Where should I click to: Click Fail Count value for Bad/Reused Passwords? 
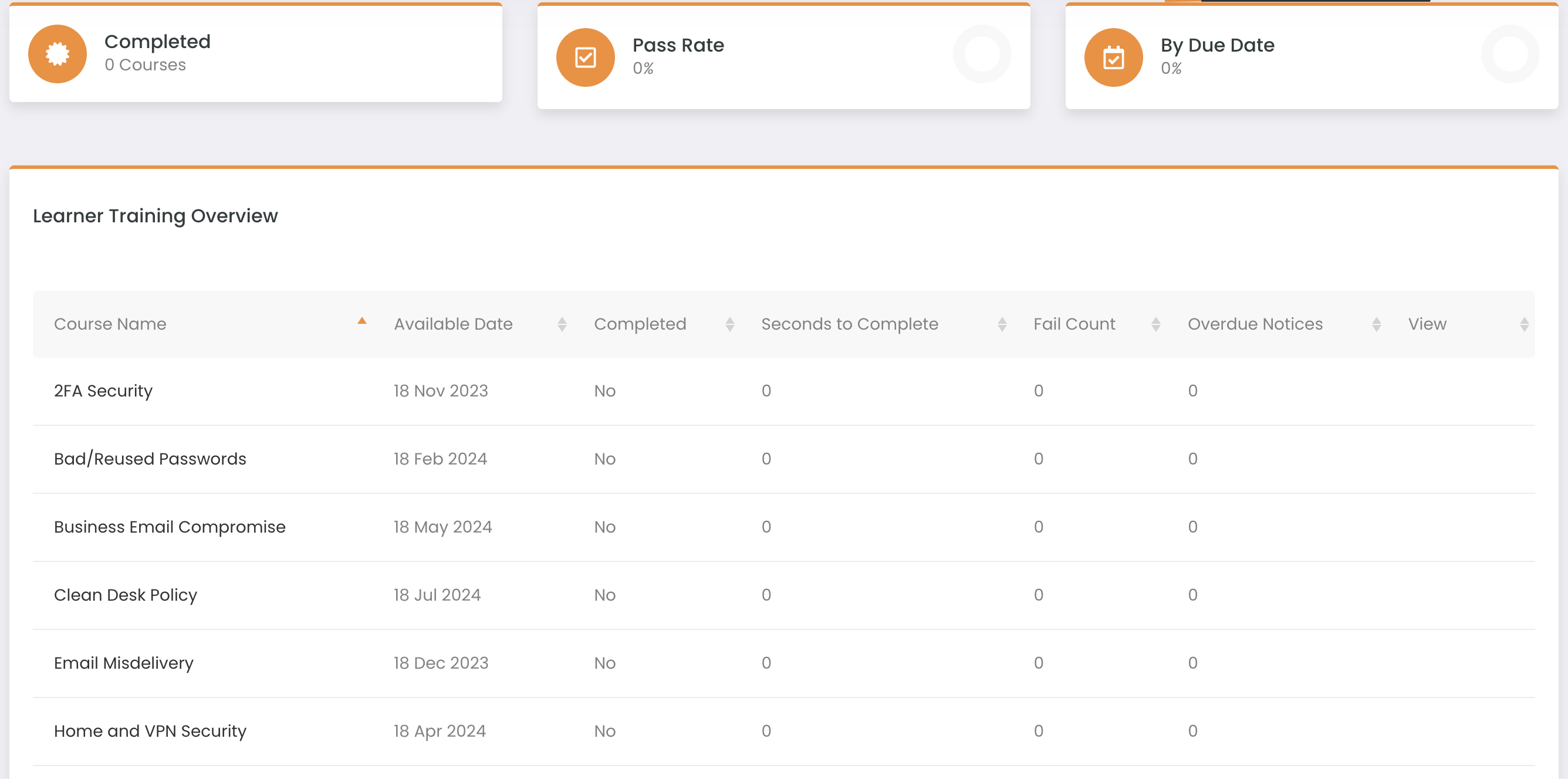click(1039, 459)
